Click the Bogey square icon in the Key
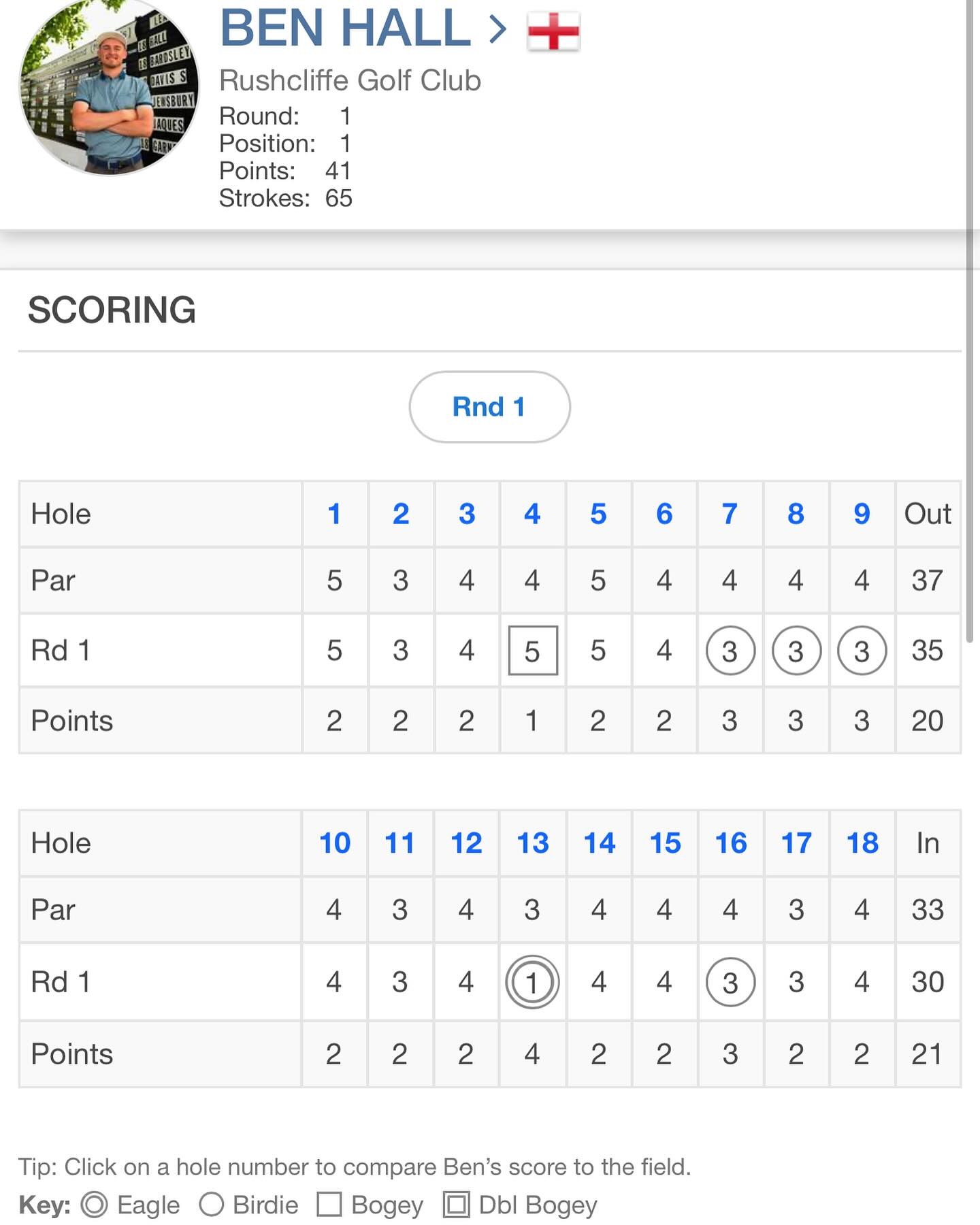Screen dimensions: 980x1225 click(331, 1204)
